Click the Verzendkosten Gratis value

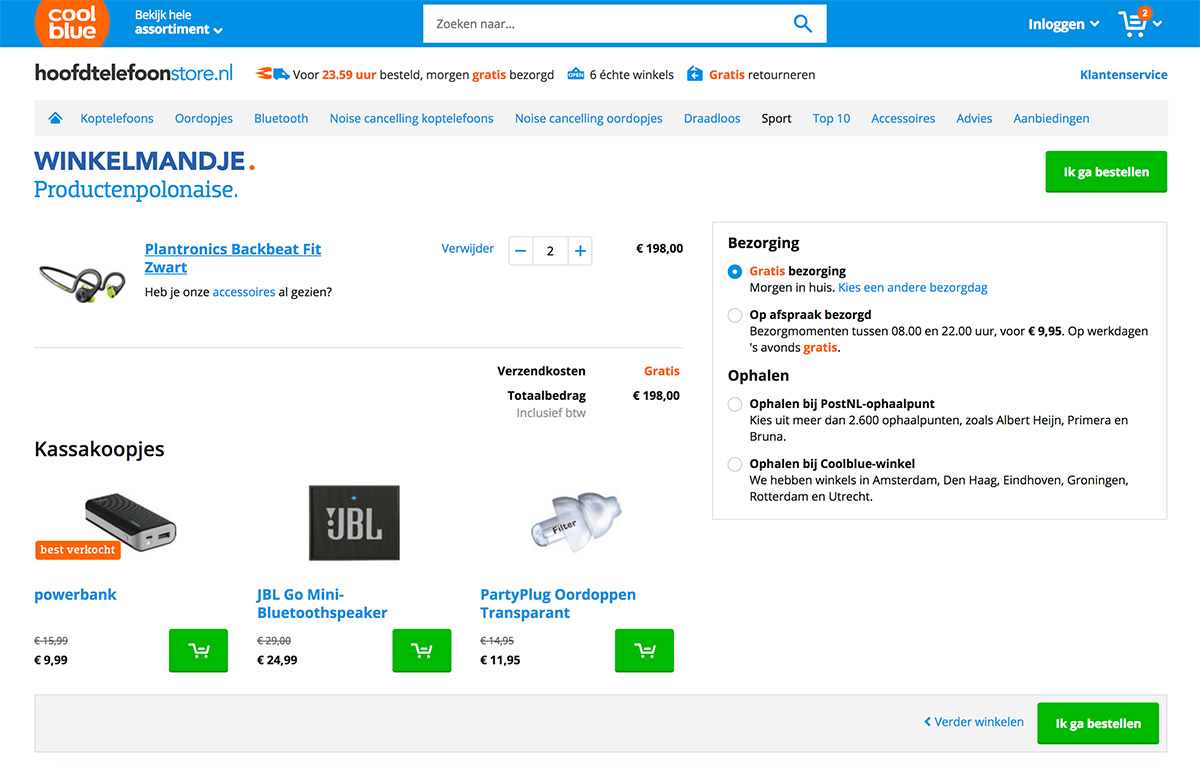[x=662, y=371]
